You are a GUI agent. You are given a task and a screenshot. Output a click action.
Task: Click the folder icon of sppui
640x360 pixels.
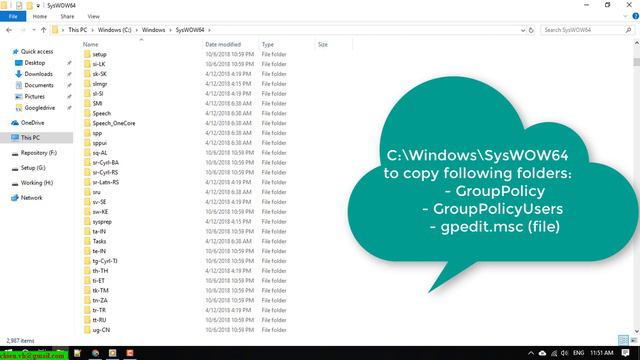[x=87, y=143]
